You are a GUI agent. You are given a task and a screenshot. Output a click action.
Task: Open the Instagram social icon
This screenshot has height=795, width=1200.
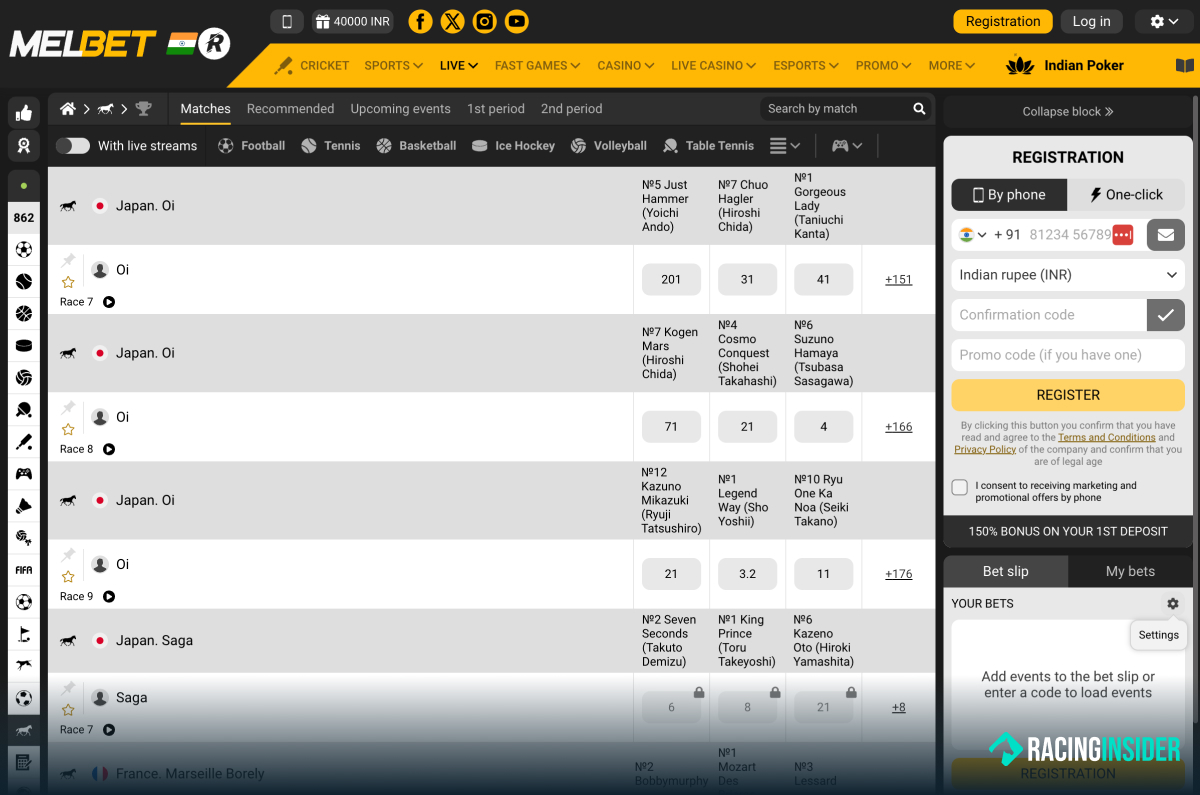click(x=485, y=21)
